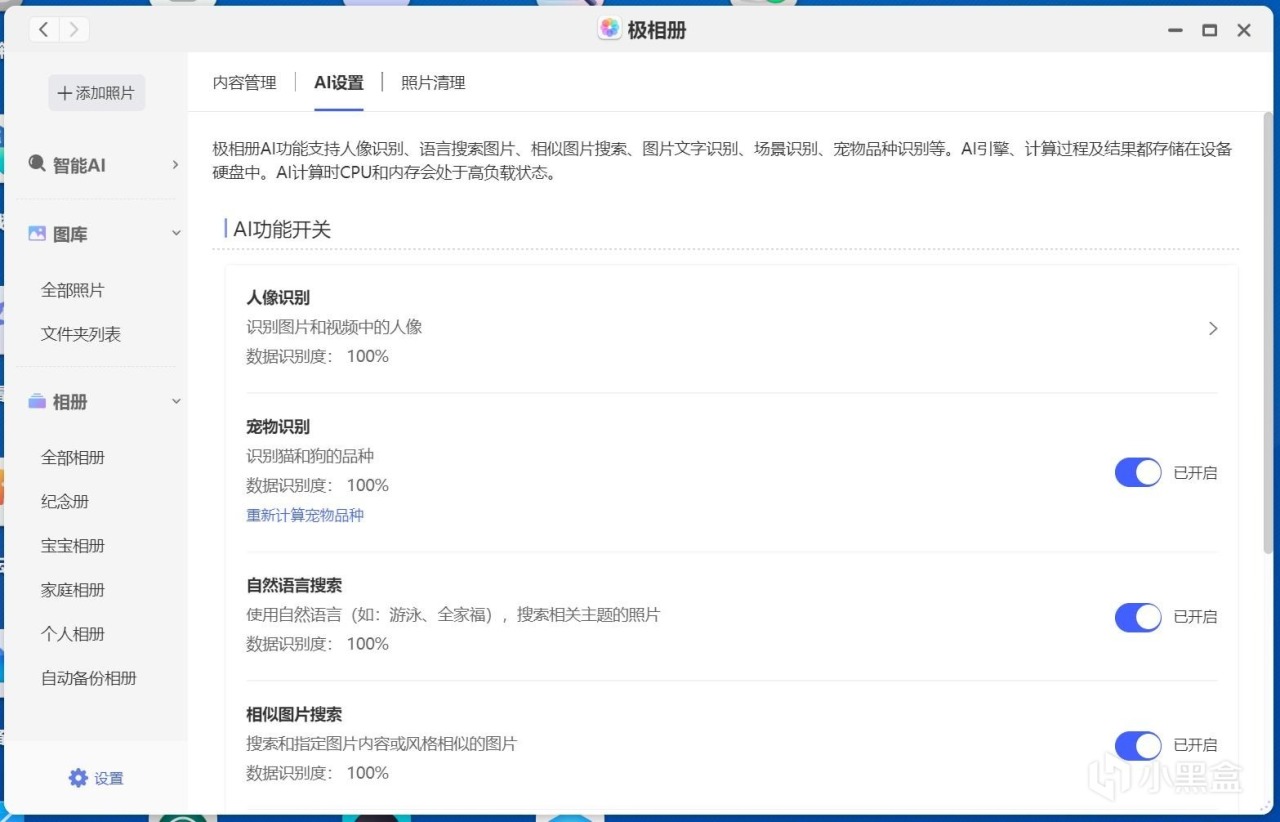Toggle 相似图片搜索 off
1280x822 pixels.
coord(1138,745)
